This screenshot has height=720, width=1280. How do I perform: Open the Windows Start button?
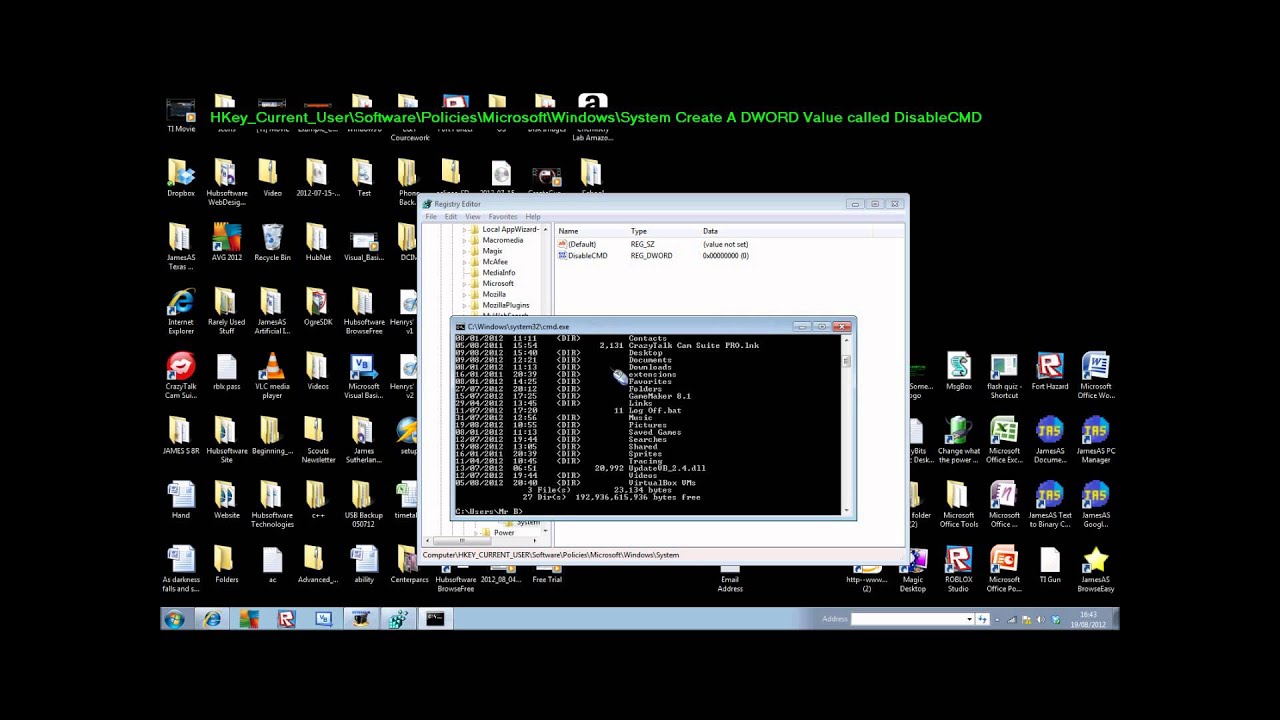pos(174,619)
